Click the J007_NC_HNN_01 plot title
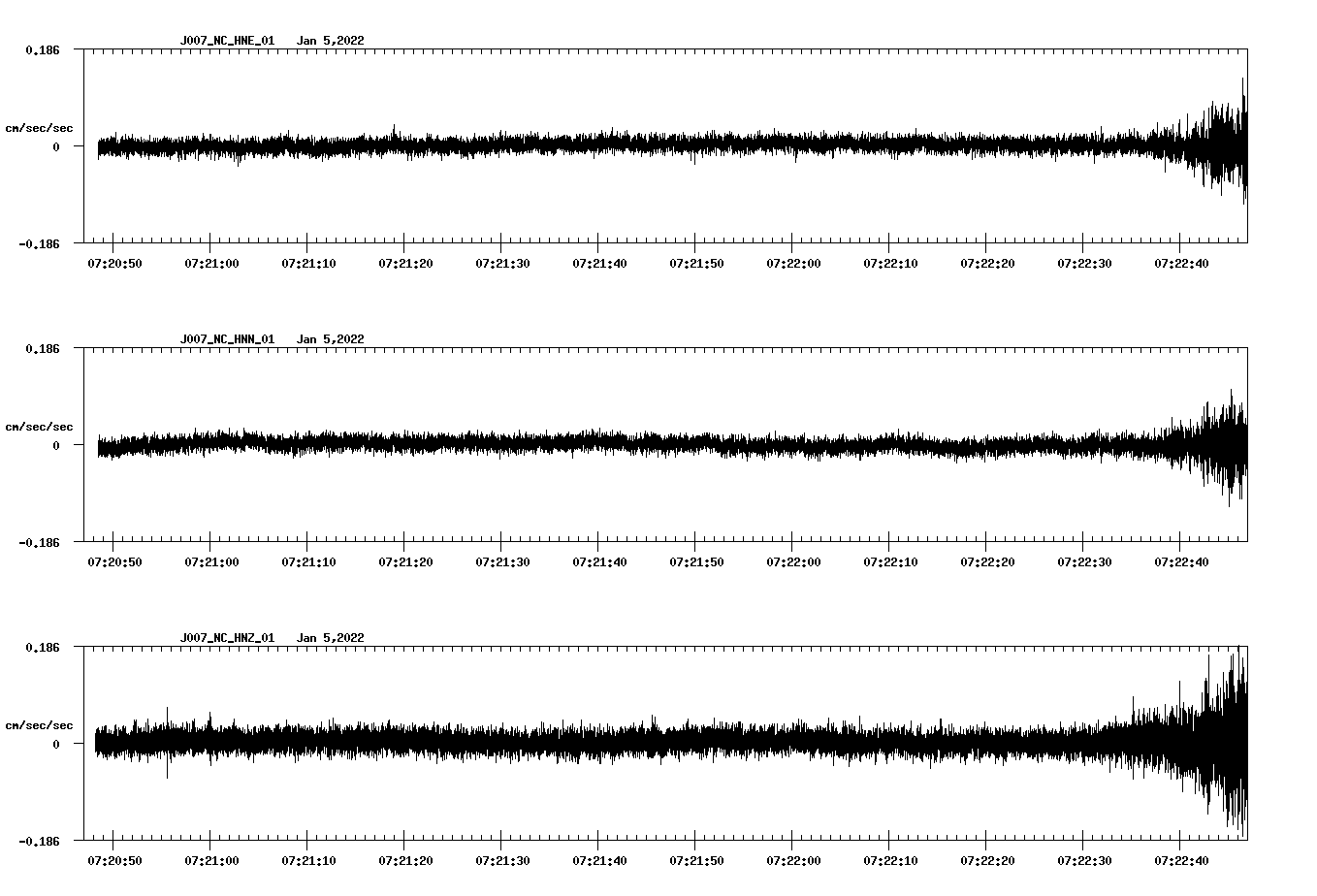Screen dimensions: 1317x896 [227, 339]
